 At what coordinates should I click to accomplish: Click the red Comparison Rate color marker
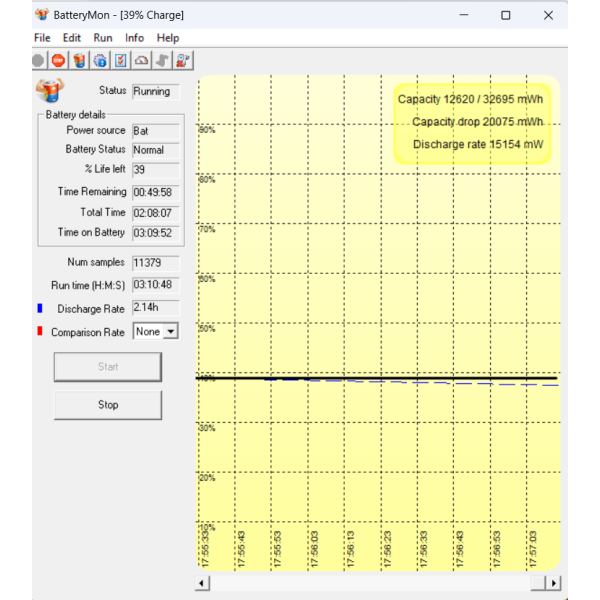point(40,331)
